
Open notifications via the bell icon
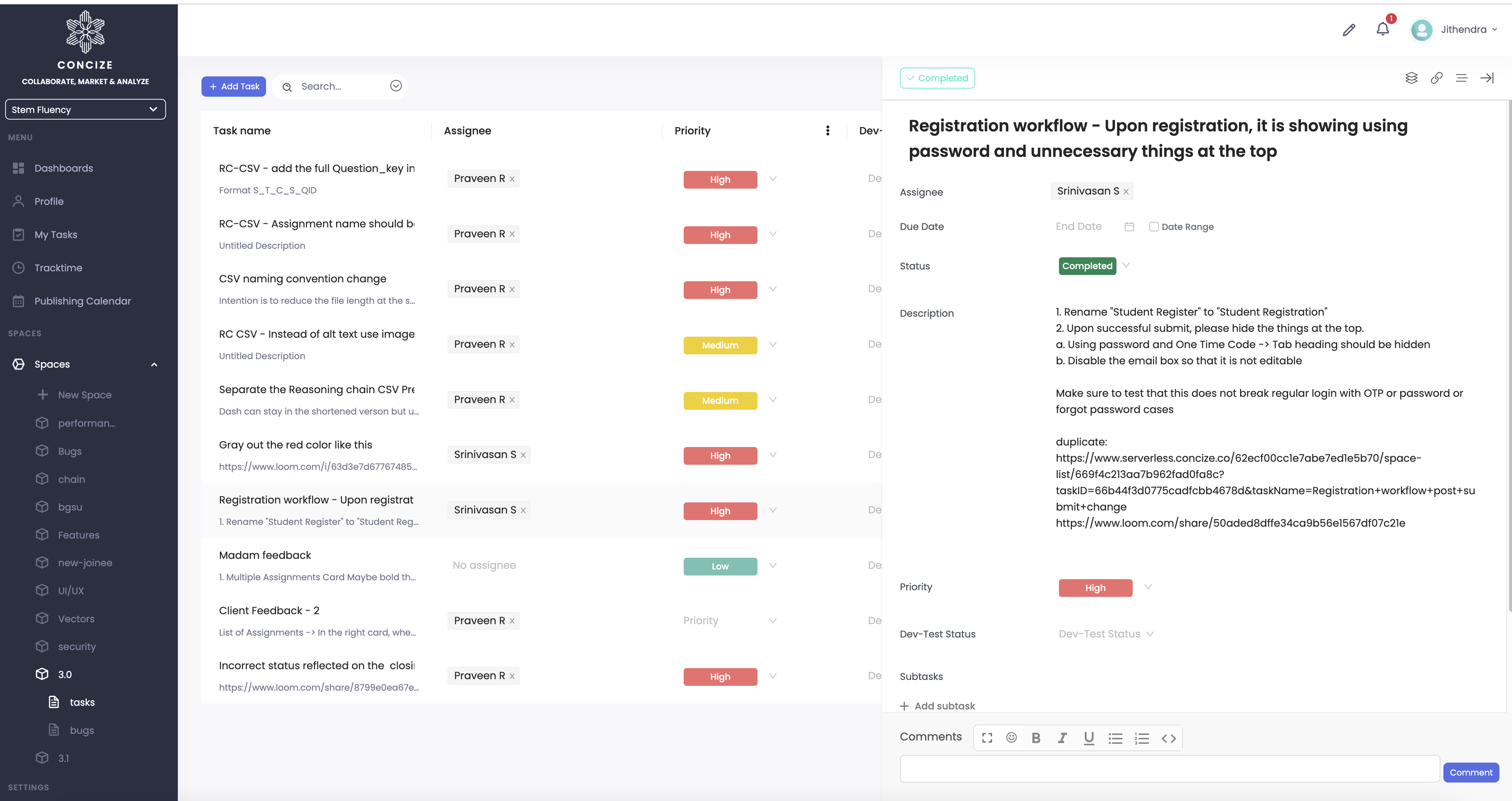[1383, 30]
